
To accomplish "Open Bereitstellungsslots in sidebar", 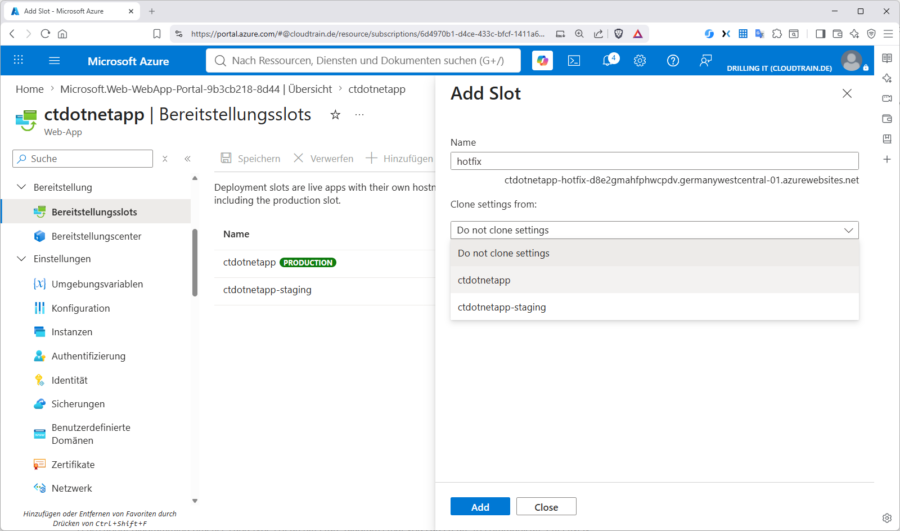I will tap(96, 212).
